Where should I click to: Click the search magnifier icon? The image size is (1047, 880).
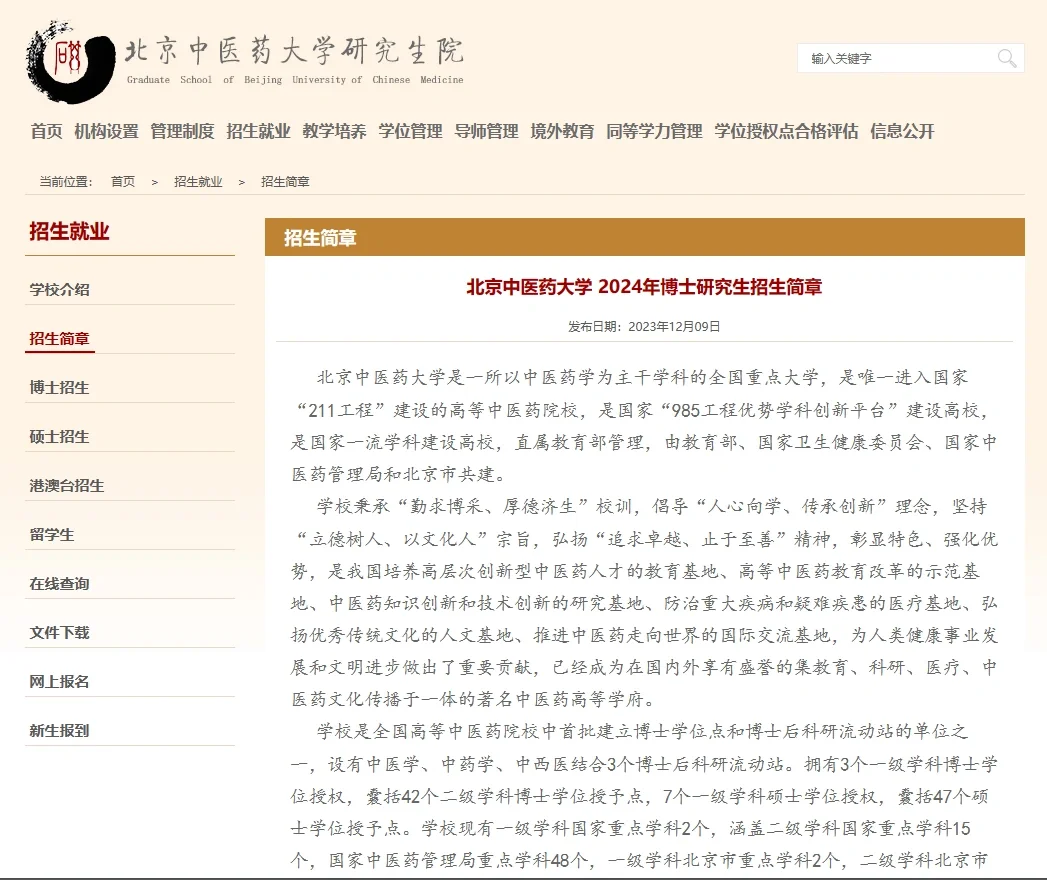[1006, 59]
